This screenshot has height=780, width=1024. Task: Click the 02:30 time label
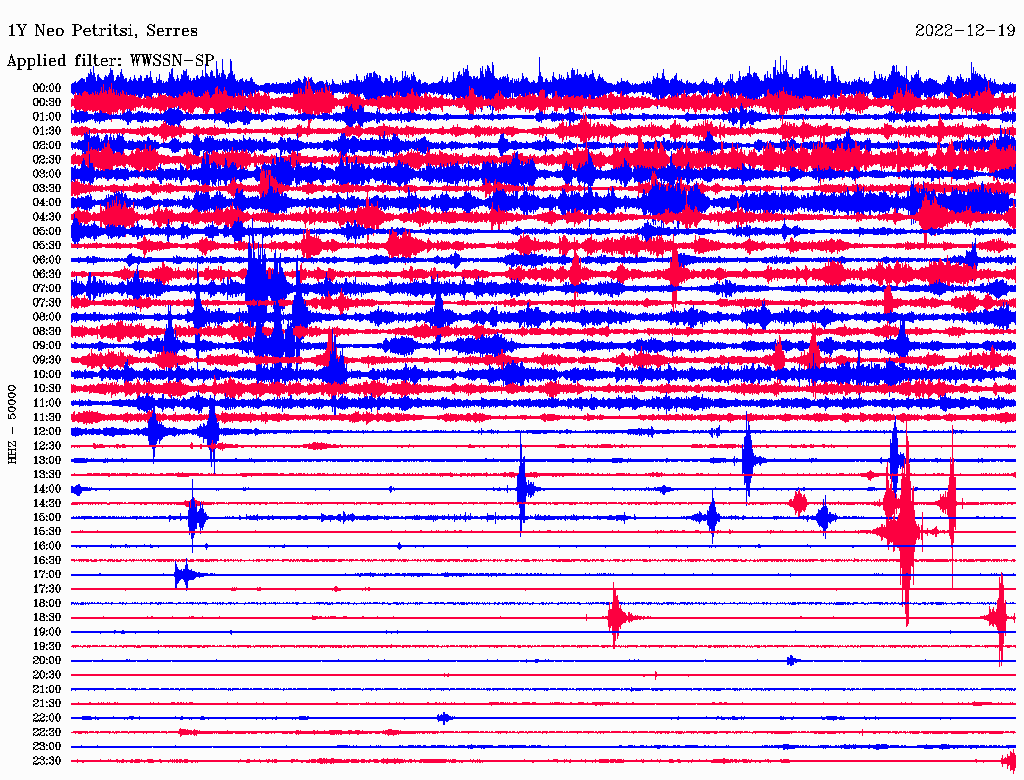(x=47, y=159)
